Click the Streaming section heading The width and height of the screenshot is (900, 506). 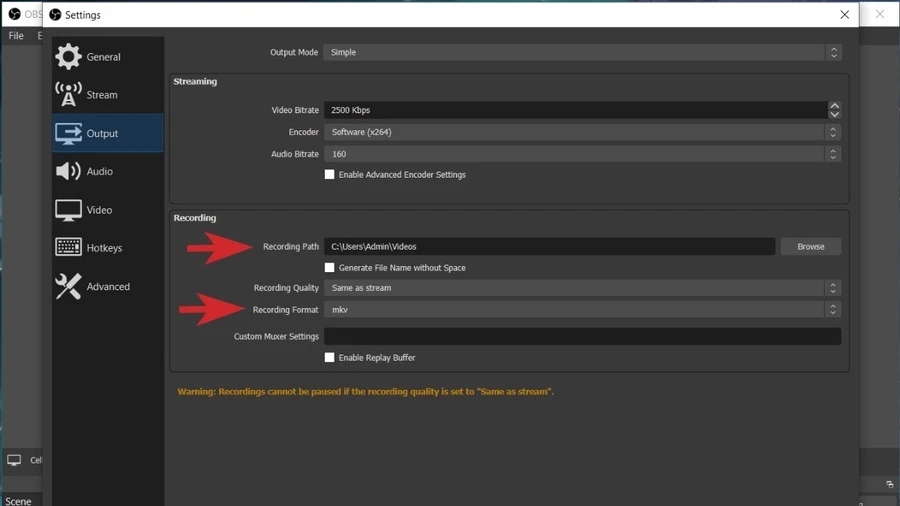195,81
